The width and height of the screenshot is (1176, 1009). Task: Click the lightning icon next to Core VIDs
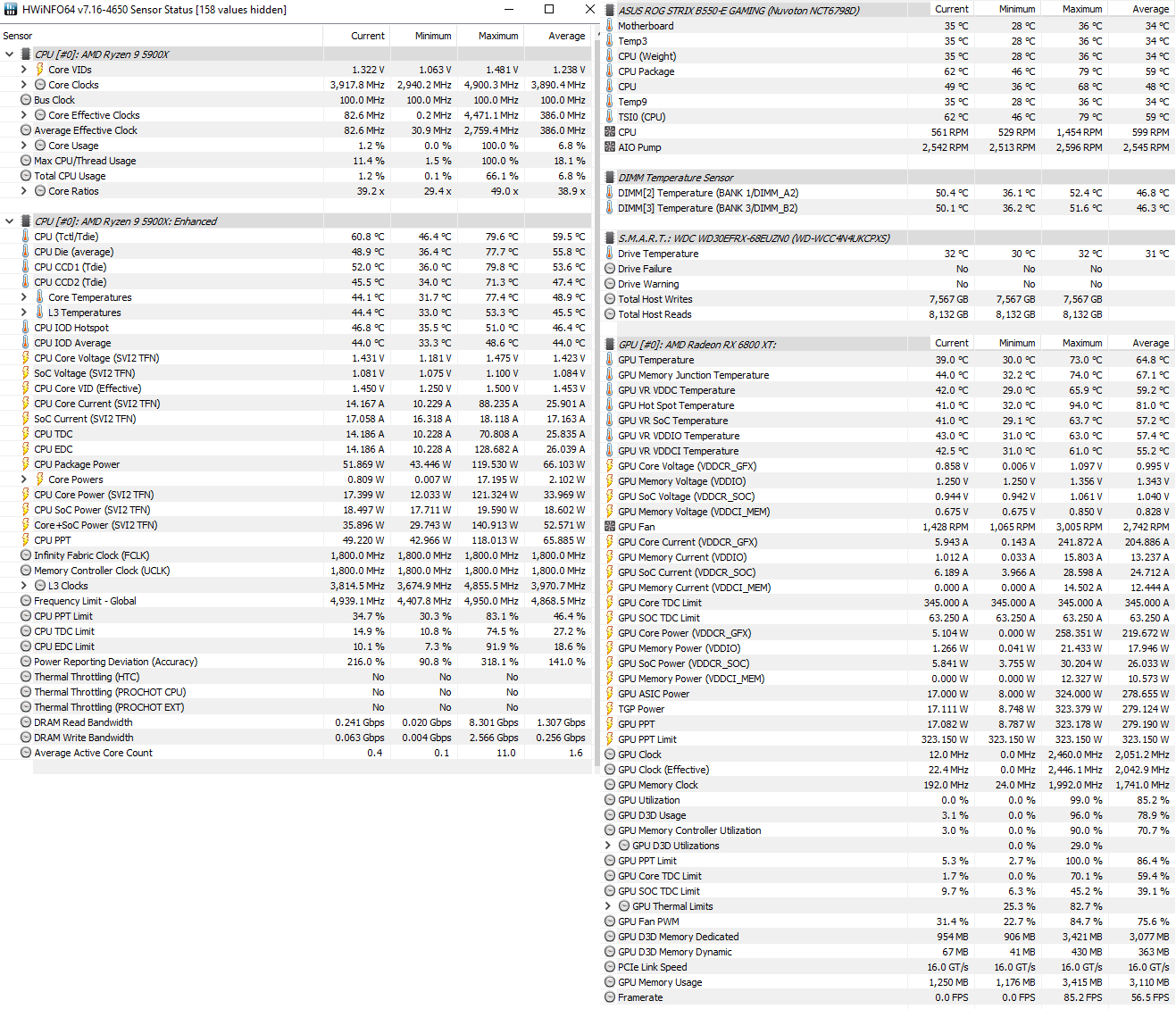click(39, 70)
